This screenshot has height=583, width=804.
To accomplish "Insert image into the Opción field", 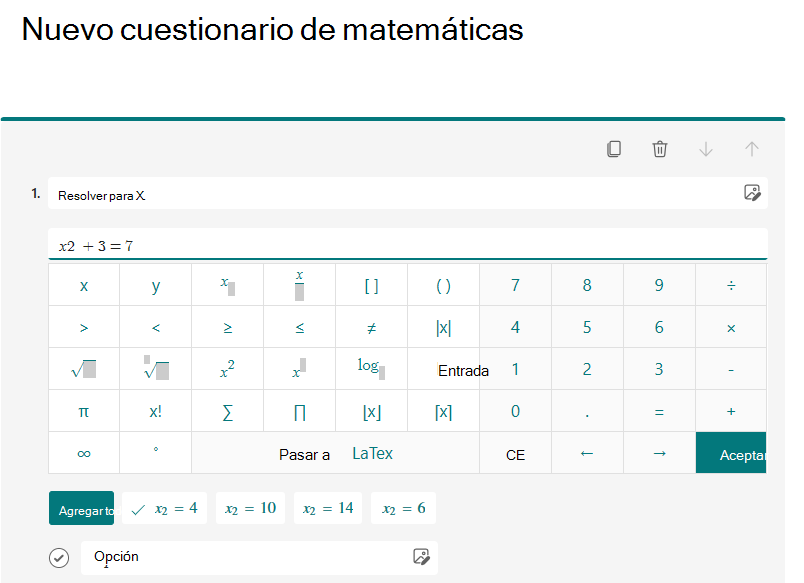I will tap(421, 556).
